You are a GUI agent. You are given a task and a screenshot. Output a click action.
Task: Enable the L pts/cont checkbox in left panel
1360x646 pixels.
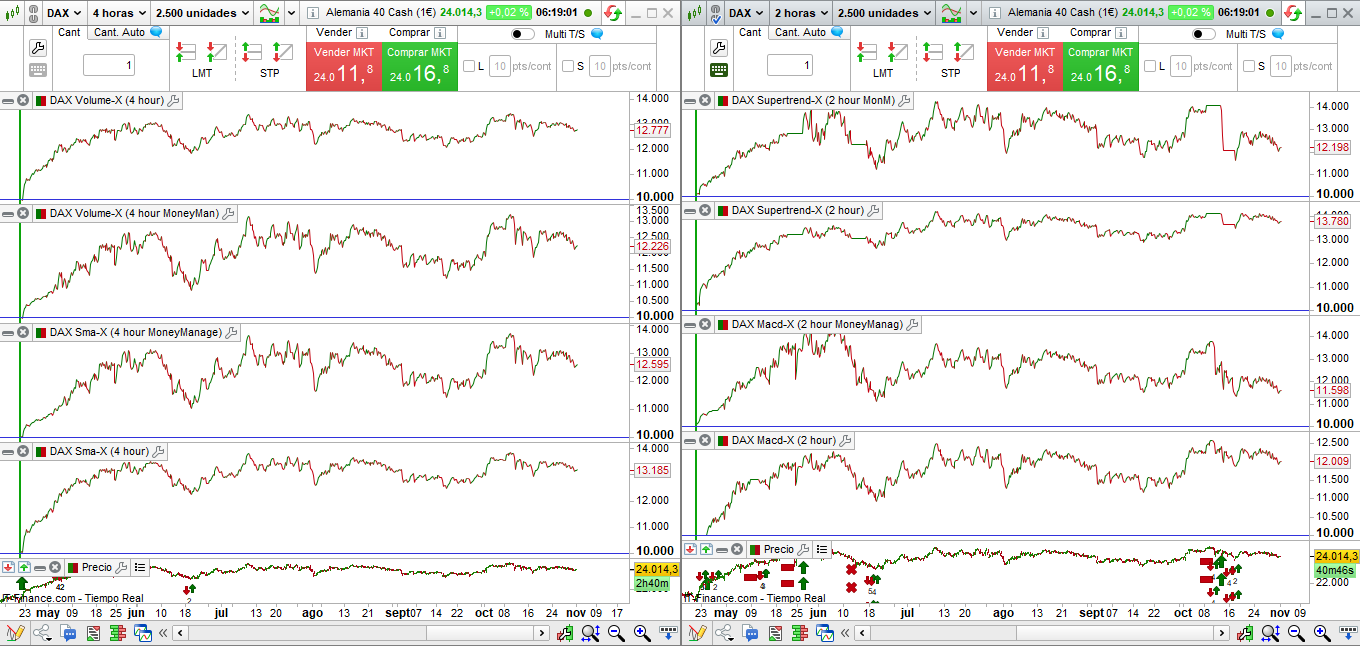(x=469, y=66)
